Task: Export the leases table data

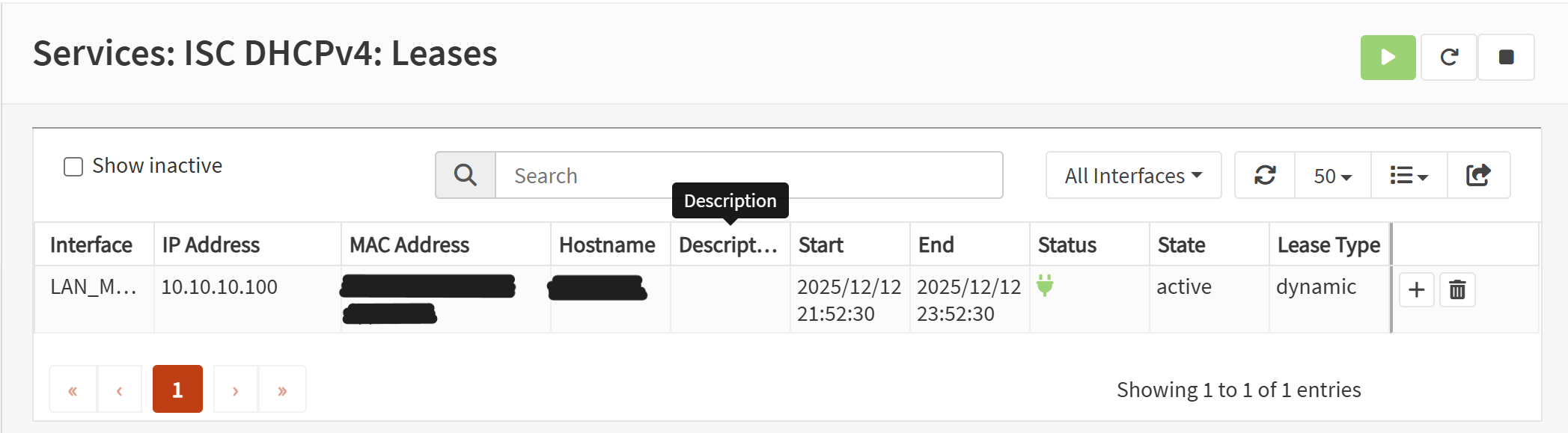Action: tap(1478, 176)
